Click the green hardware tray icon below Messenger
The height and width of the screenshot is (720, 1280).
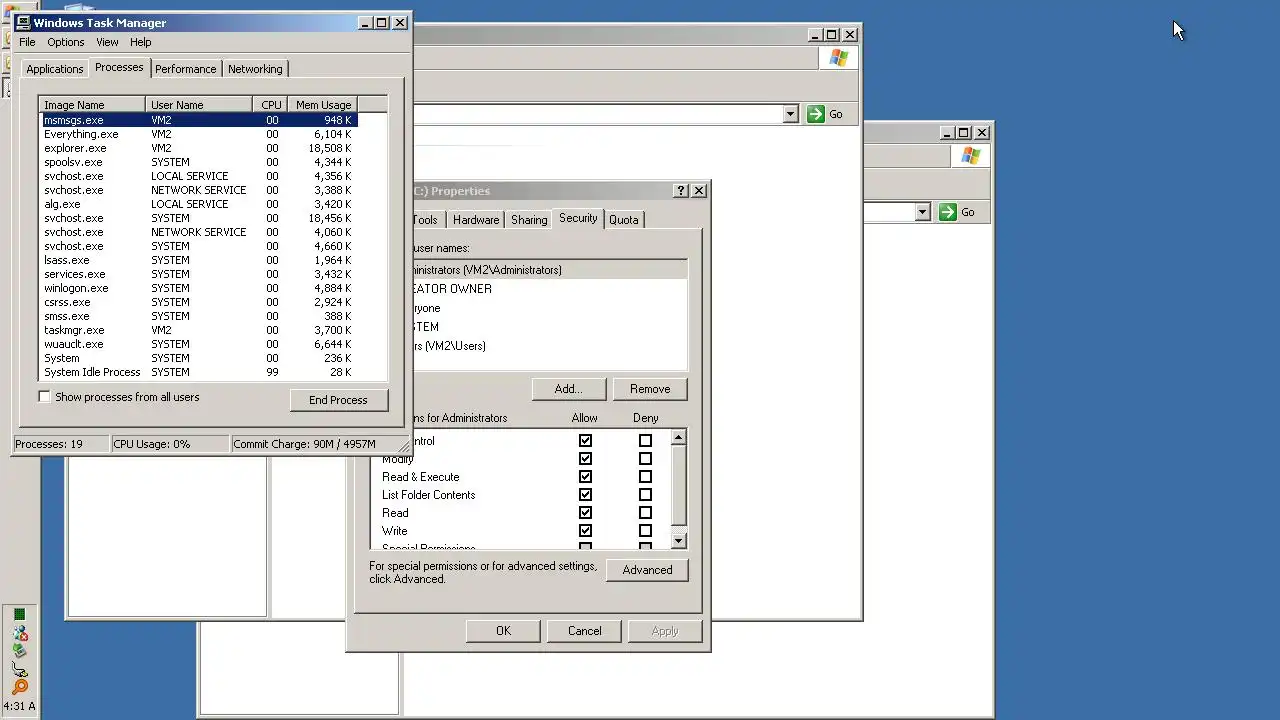(x=19, y=650)
